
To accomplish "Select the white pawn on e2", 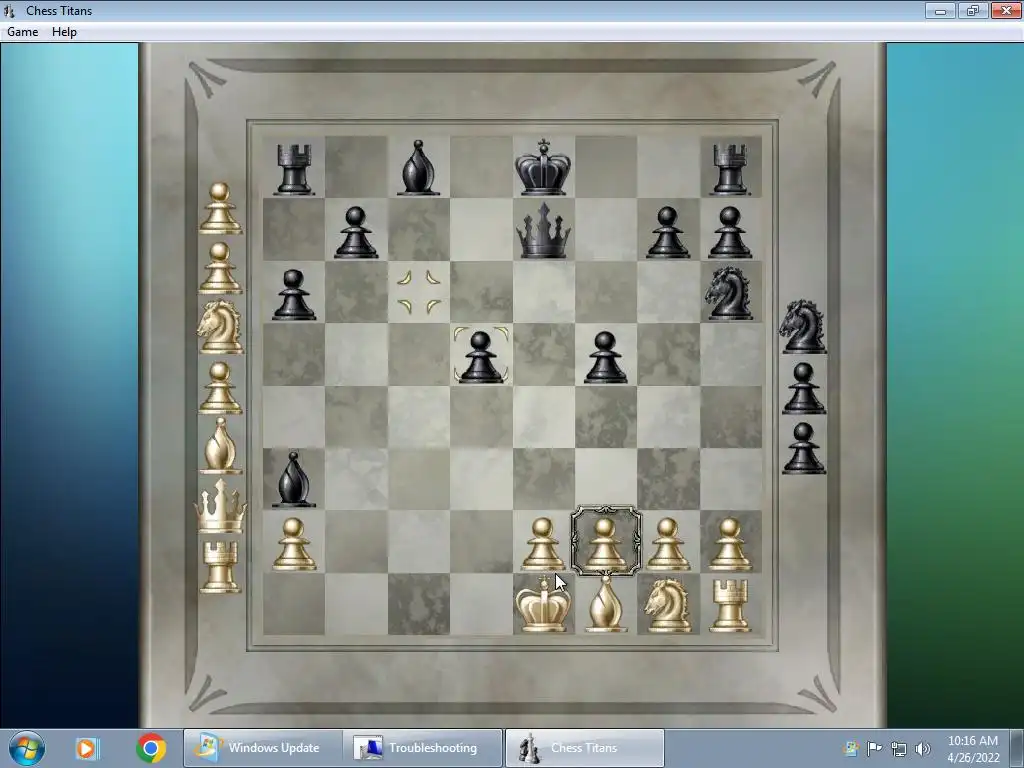I will click(x=543, y=544).
